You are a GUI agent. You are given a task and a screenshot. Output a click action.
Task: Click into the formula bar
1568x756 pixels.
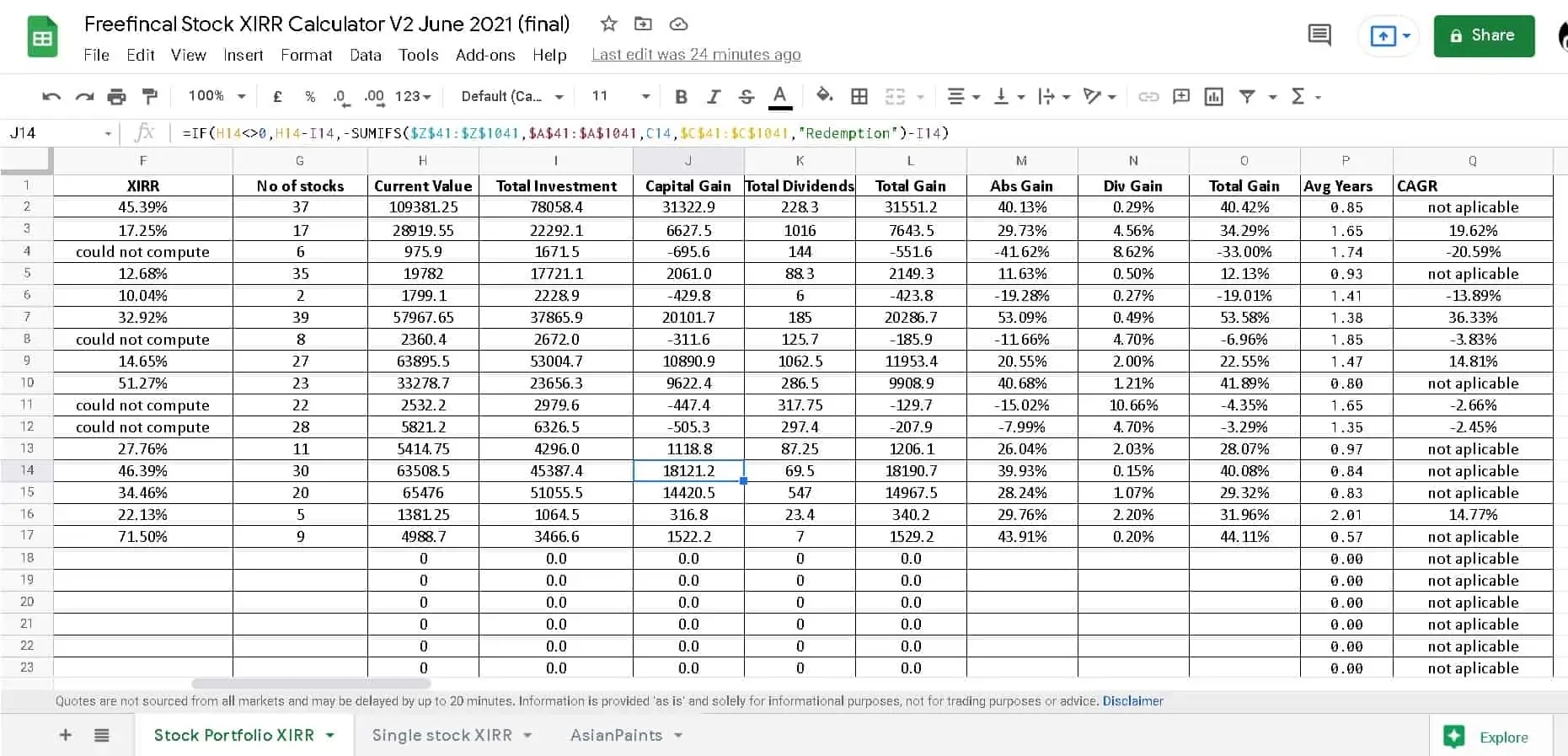[868, 133]
